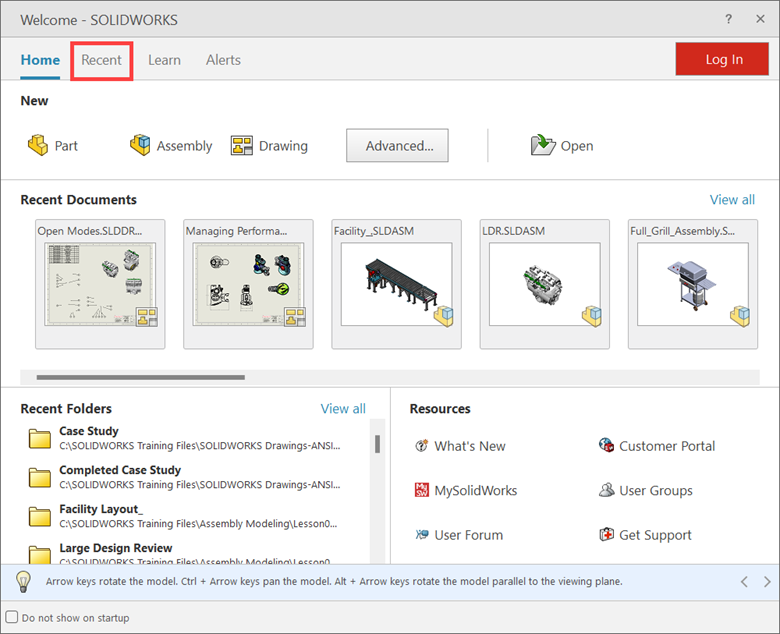Open the Customer Portal link
The height and width of the screenshot is (634, 780).
coord(667,446)
